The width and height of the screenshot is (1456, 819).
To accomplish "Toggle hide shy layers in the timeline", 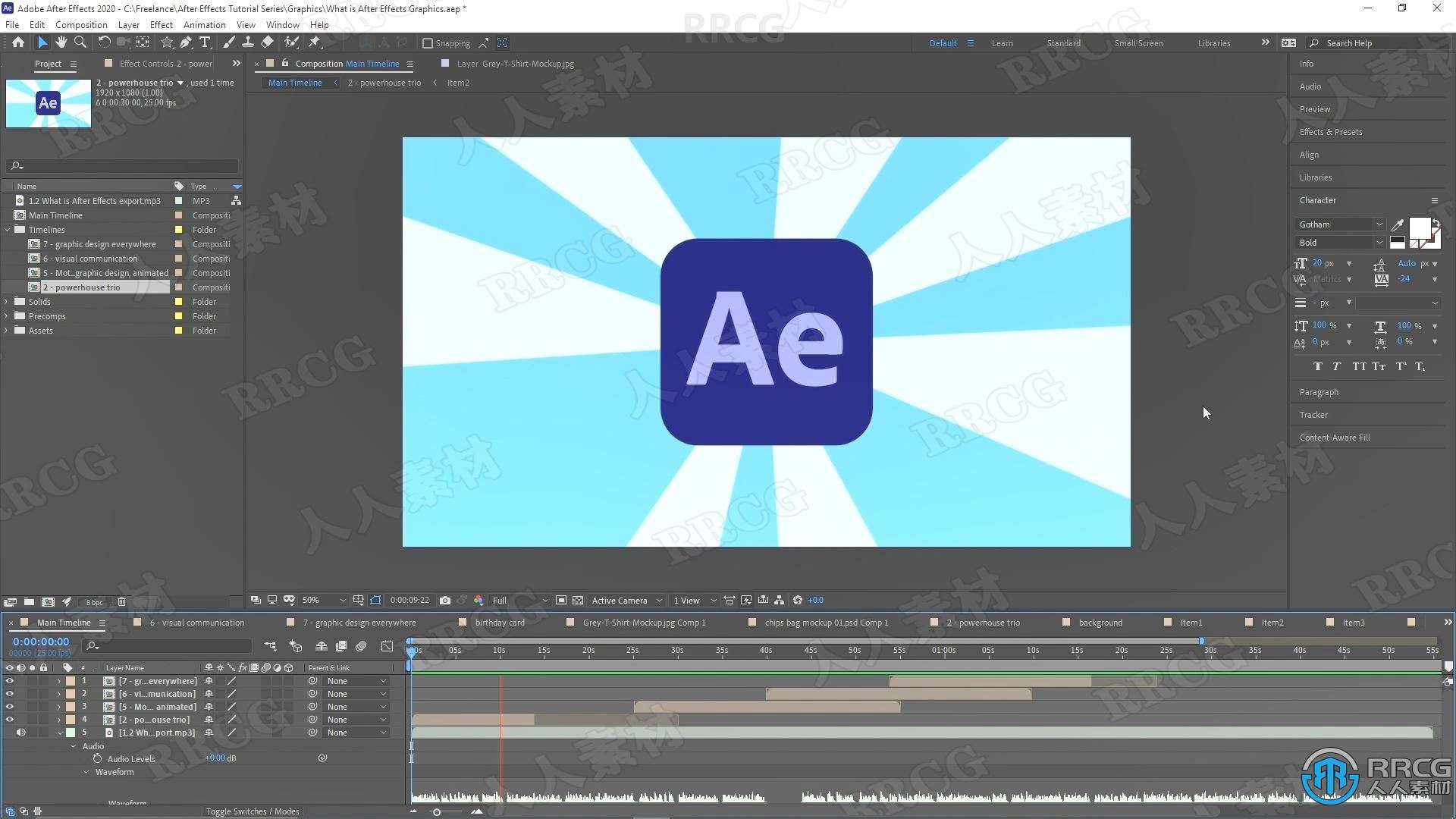I will pos(322,646).
